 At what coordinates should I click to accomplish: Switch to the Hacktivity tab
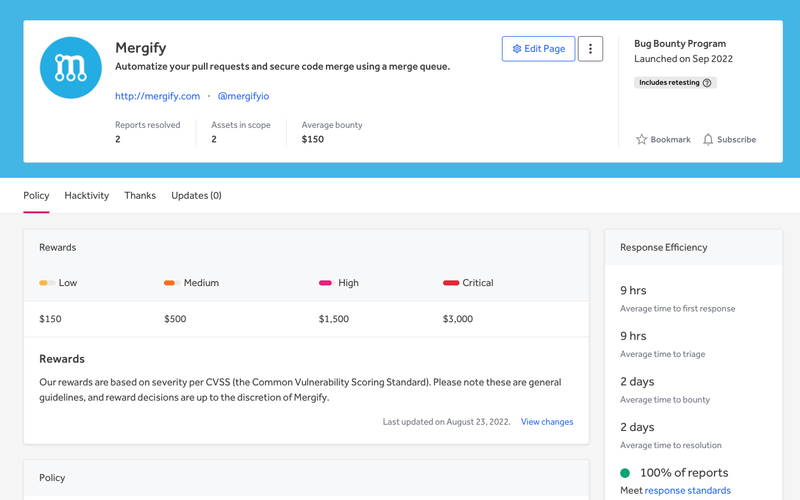pyautogui.click(x=86, y=196)
